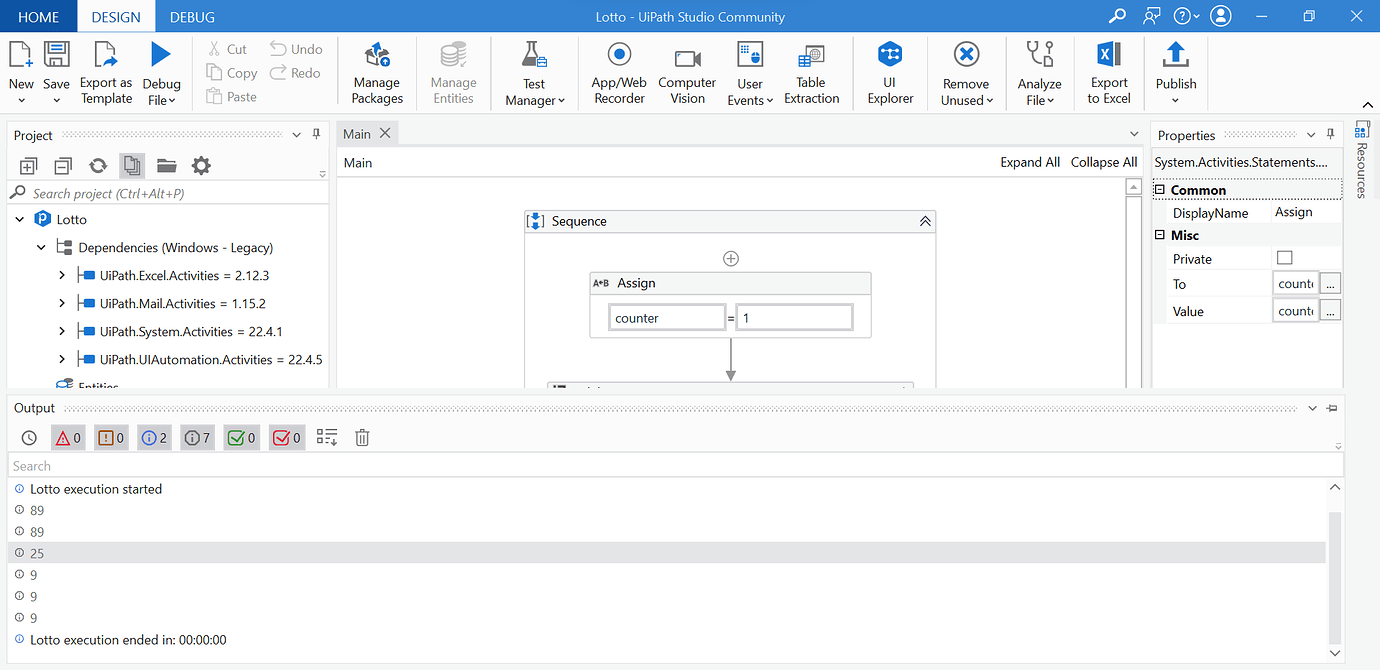Click the Collapse All link
Image resolution: width=1380 pixels, height=670 pixels.
[1103, 161]
